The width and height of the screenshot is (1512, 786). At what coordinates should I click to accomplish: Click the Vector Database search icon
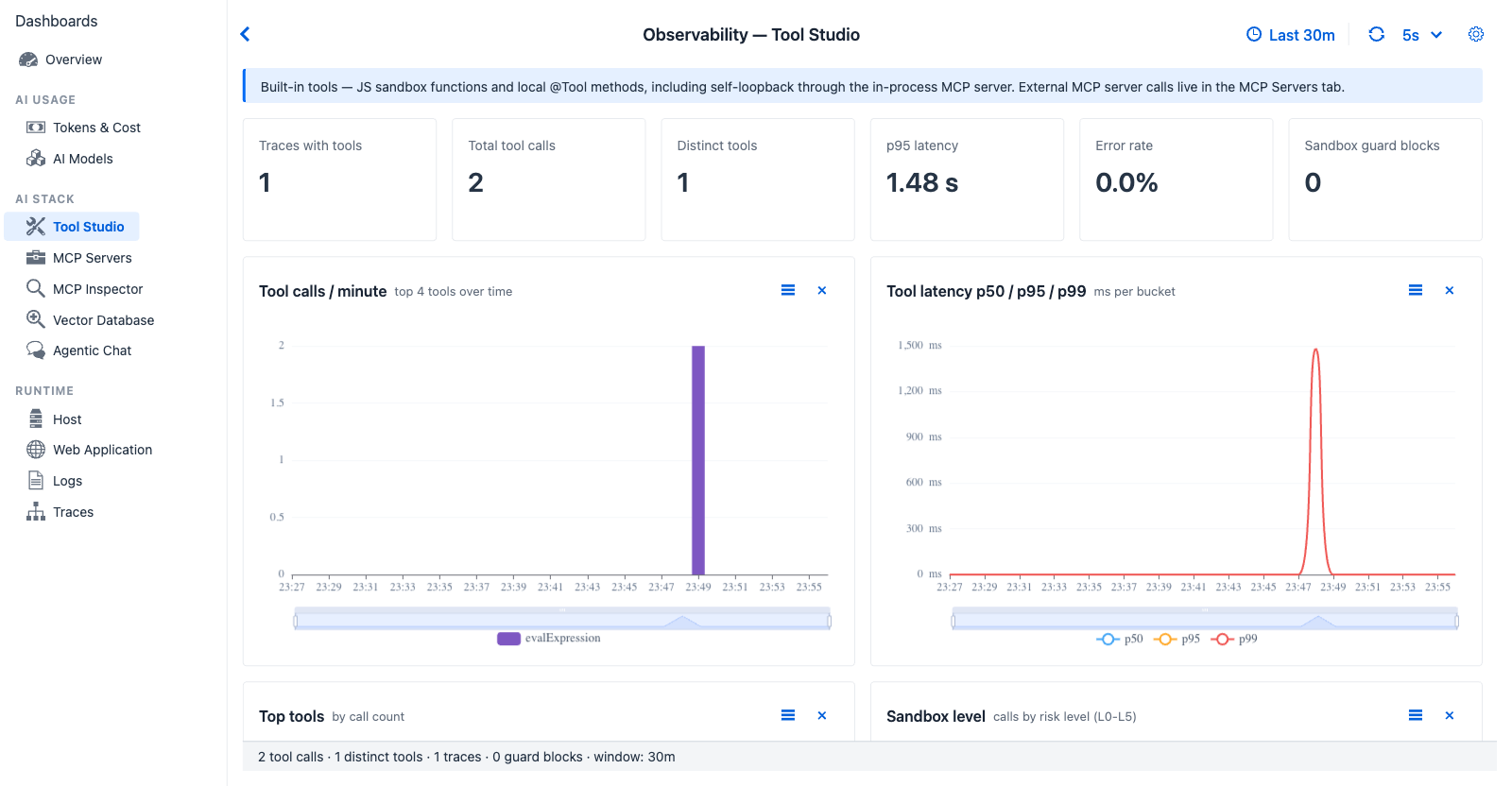[36, 319]
